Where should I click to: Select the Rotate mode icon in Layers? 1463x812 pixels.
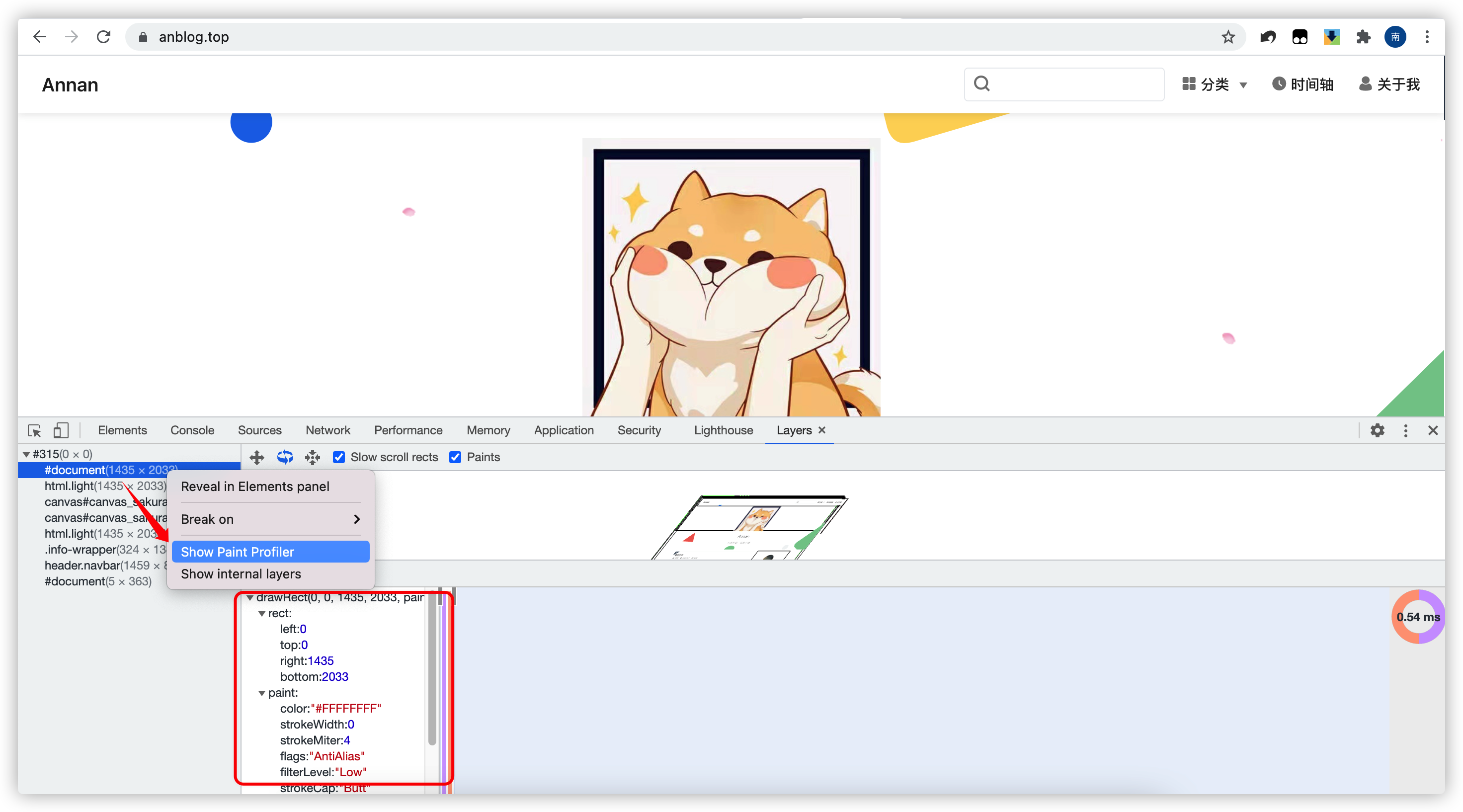coord(285,457)
